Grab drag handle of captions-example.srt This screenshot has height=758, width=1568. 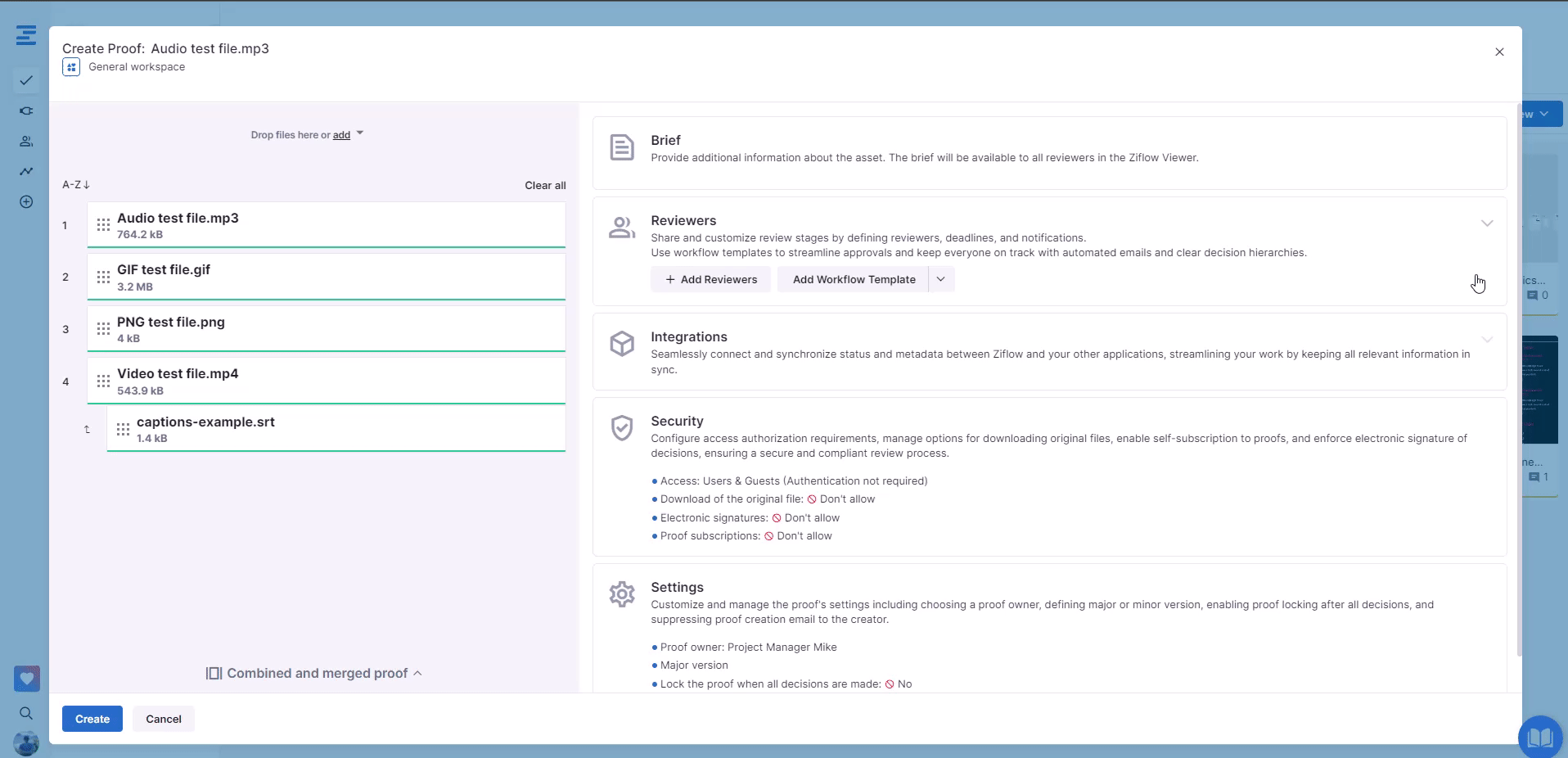(123, 429)
